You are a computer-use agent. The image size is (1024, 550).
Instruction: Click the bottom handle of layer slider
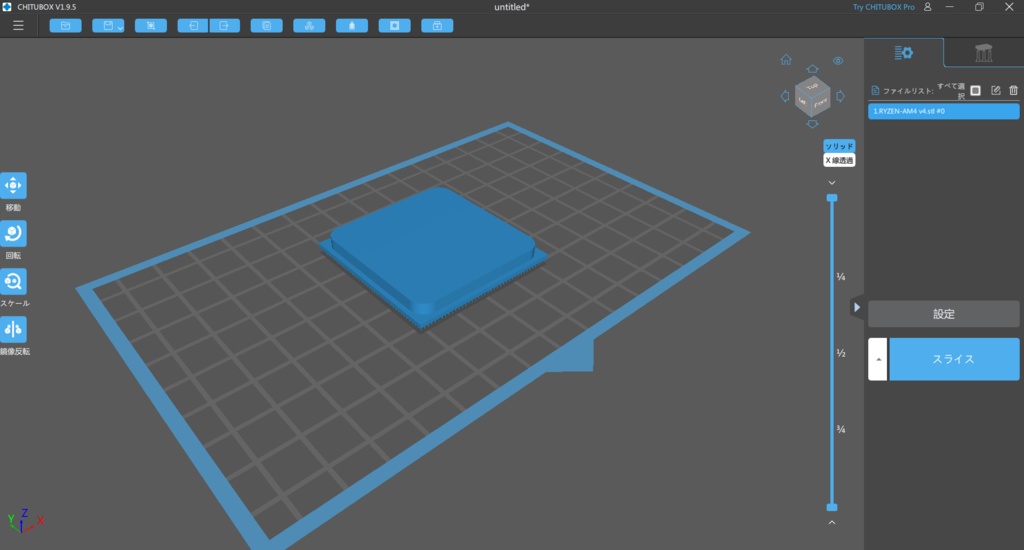coord(832,507)
